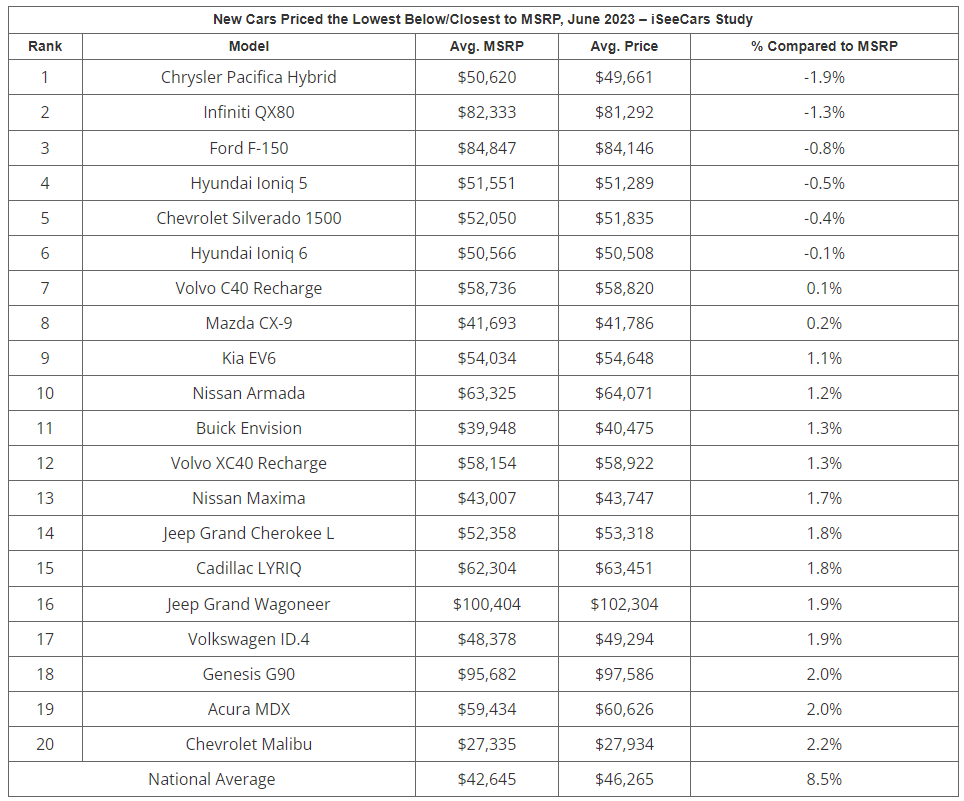Select the Chrysler Pacifica Hybrid model cell
This screenshot has height=801, width=964.
tap(248, 77)
